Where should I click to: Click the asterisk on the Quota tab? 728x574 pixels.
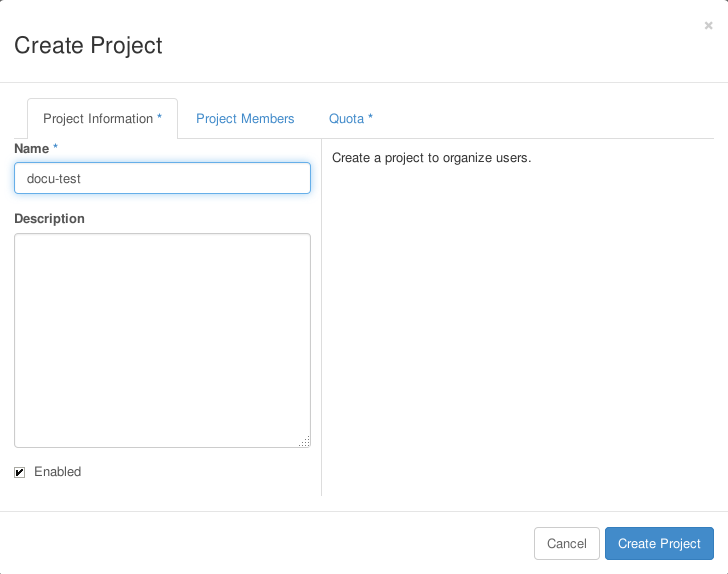click(370, 117)
